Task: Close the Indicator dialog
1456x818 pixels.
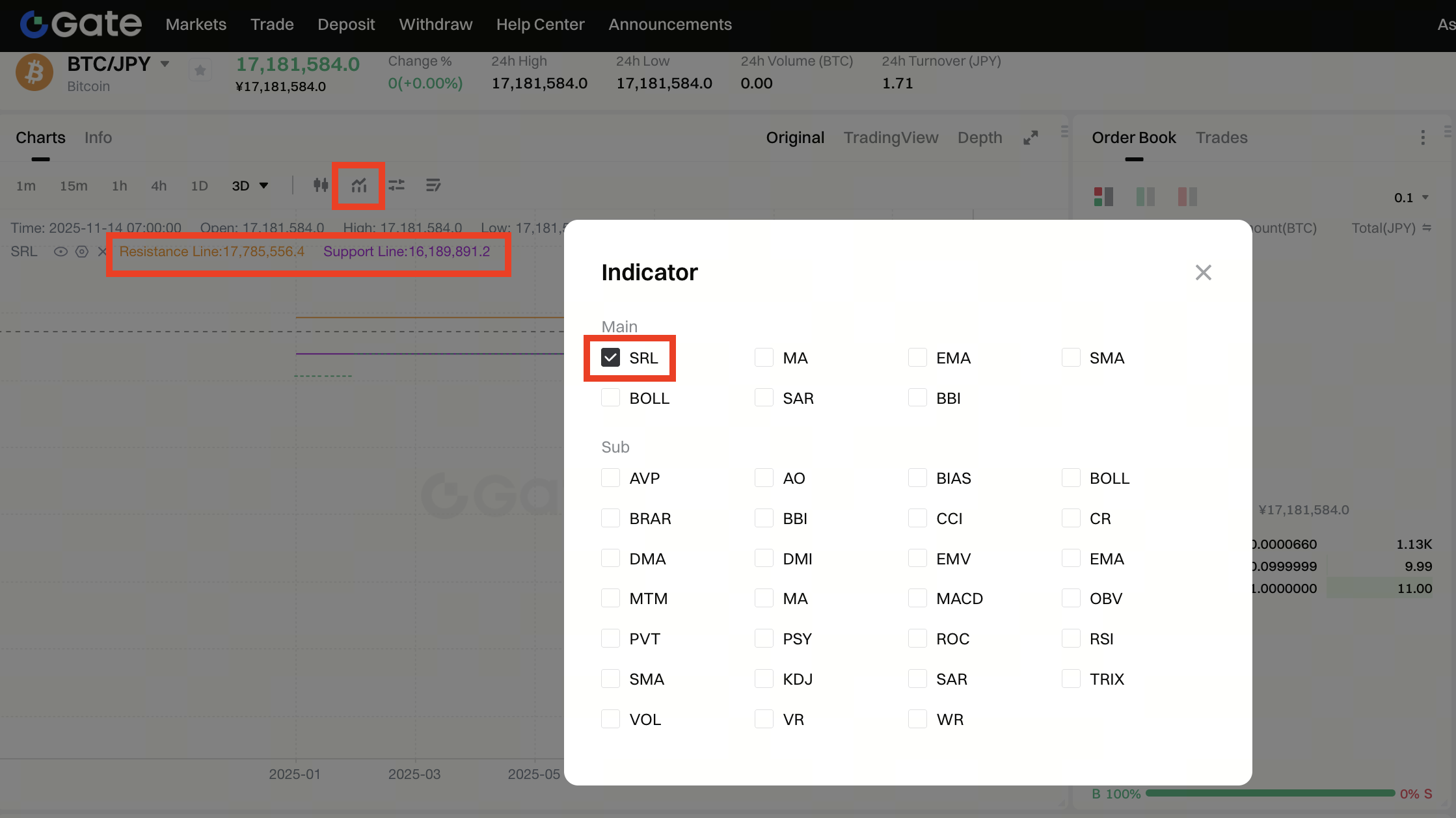Action: (x=1203, y=272)
